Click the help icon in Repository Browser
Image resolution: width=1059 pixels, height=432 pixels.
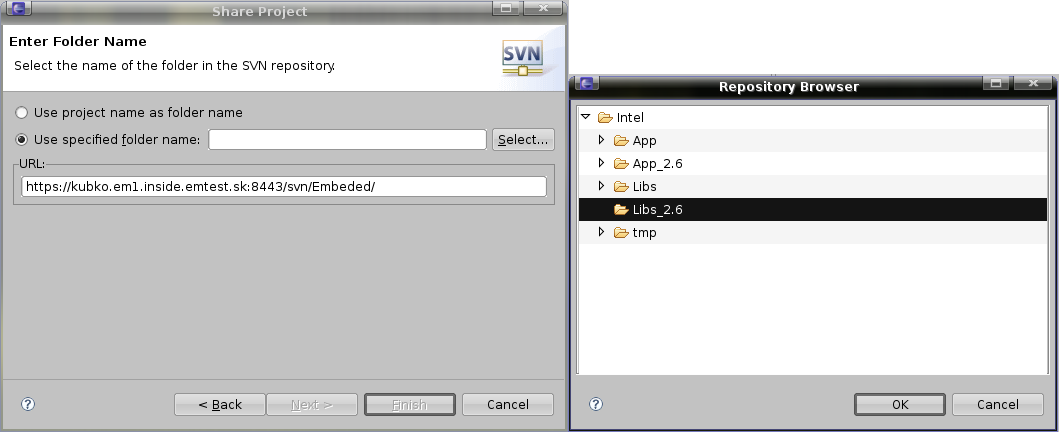[596, 404]
